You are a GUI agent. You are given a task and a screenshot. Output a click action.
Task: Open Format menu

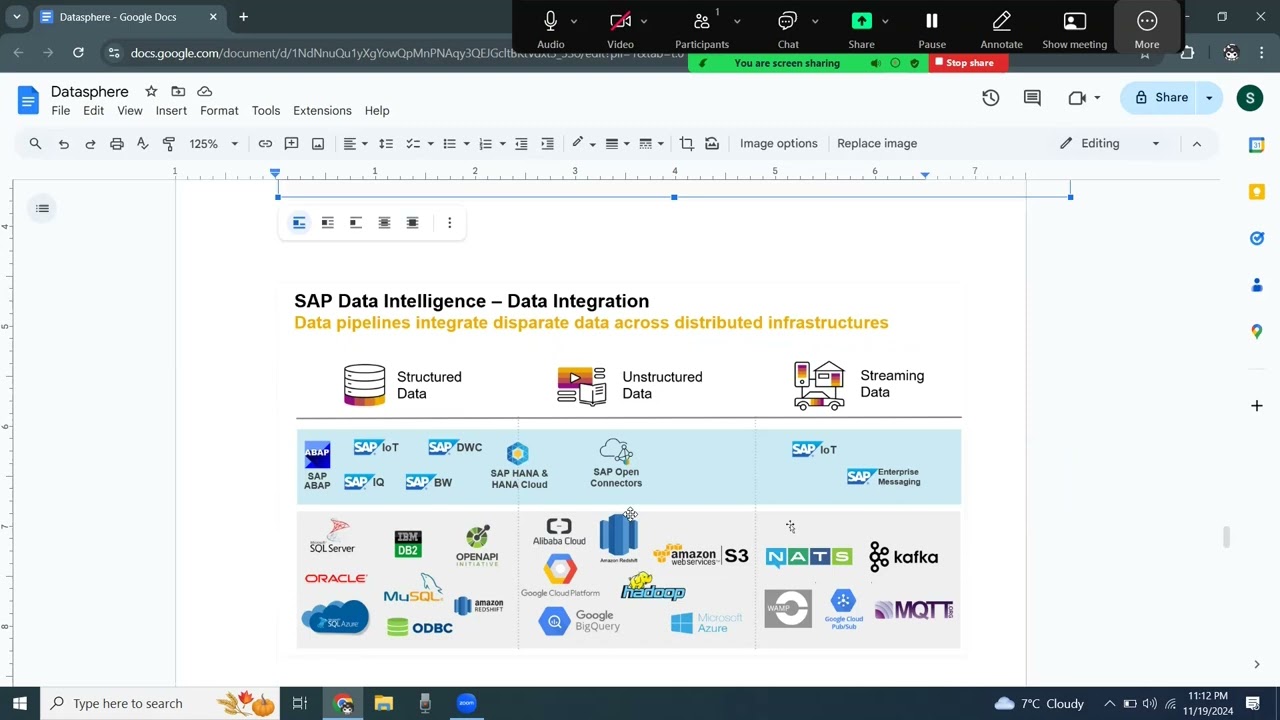[x=219, y=111]
